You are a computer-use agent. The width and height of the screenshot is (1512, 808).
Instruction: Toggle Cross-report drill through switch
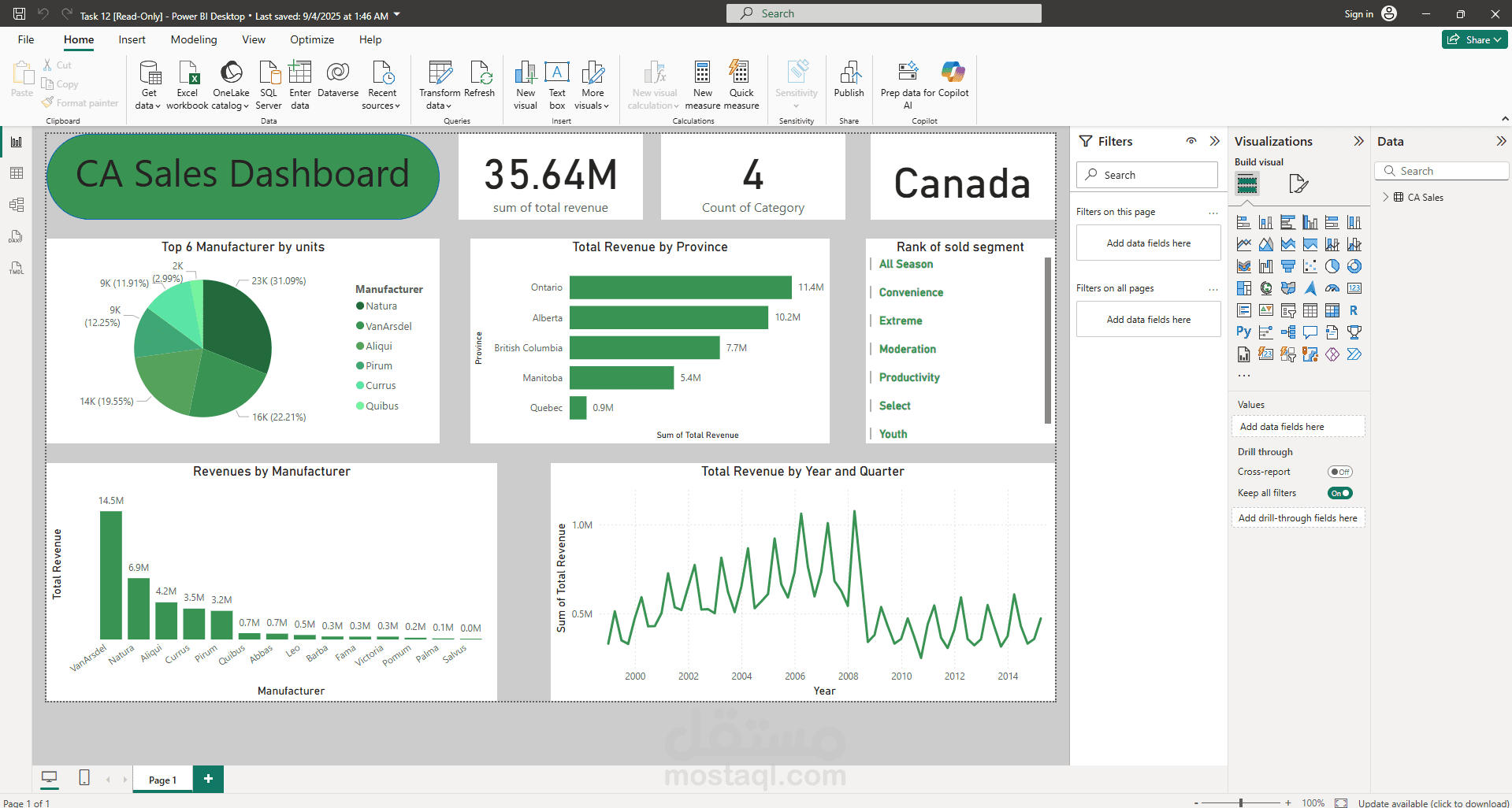pyautogui.click(x=1339, y=472)
